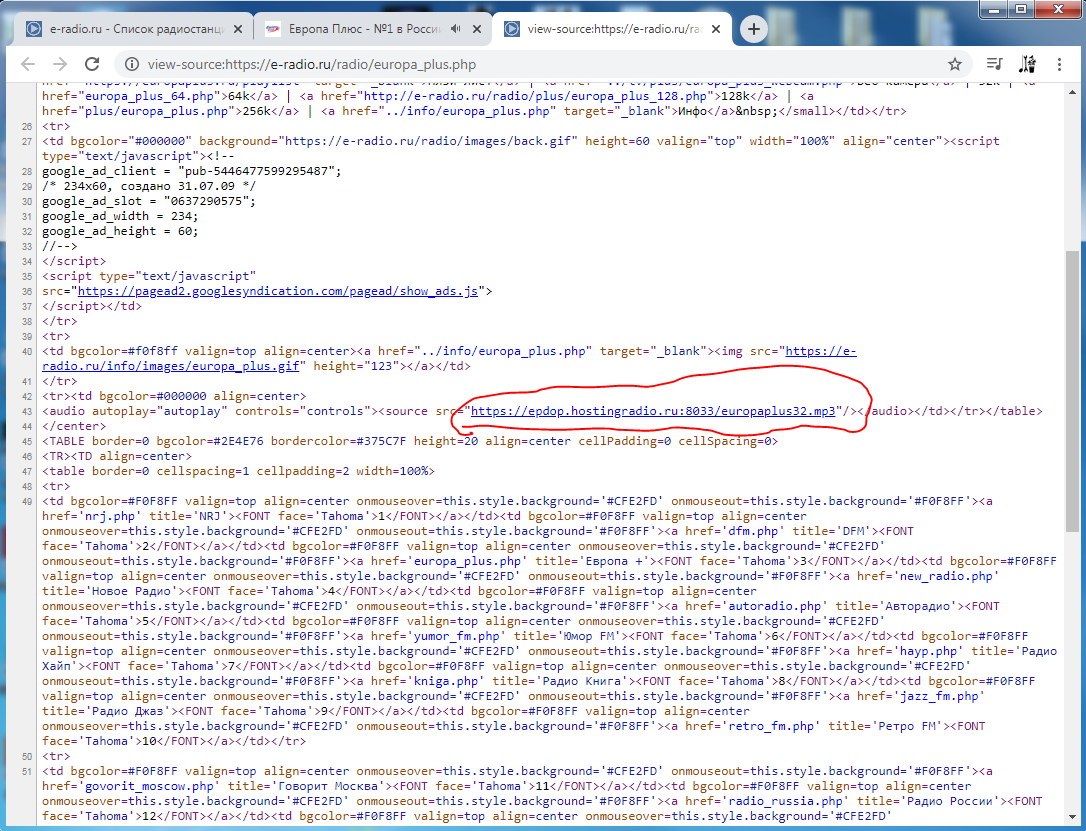Click the href='dfm.php' text
Image resolution: width=1086 pixels, height=831 pixels.
click(x=736, y=531)
